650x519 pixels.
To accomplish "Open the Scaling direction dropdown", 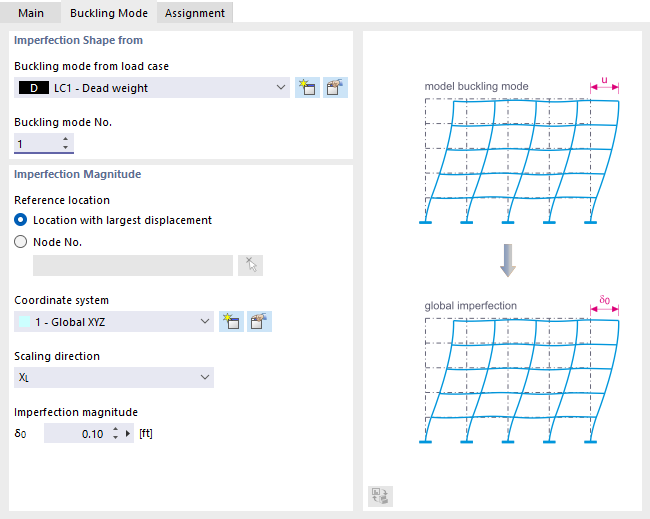I will click(x=205, y=377).
